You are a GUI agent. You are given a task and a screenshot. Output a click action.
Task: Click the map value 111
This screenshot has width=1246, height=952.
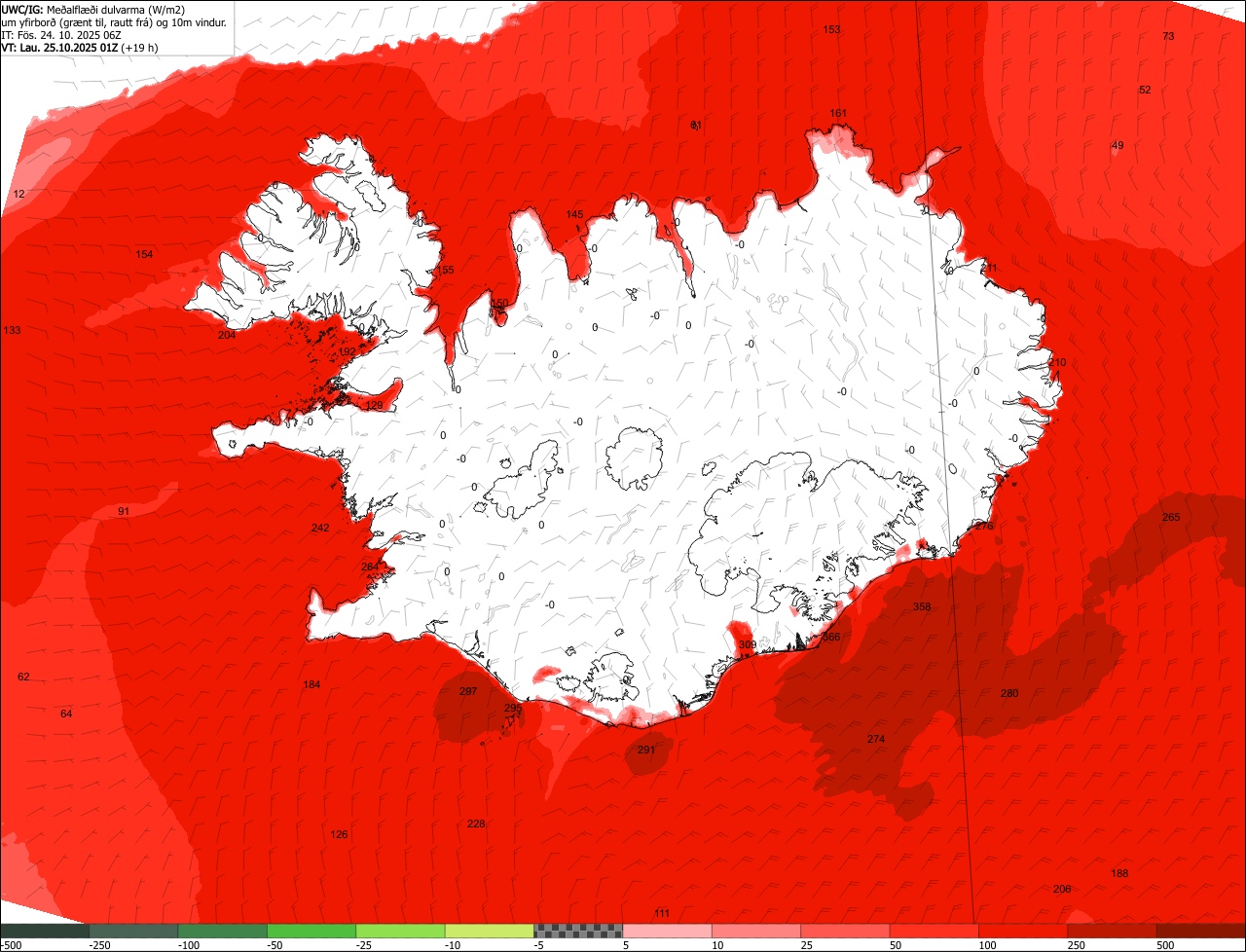click(662, 912)
